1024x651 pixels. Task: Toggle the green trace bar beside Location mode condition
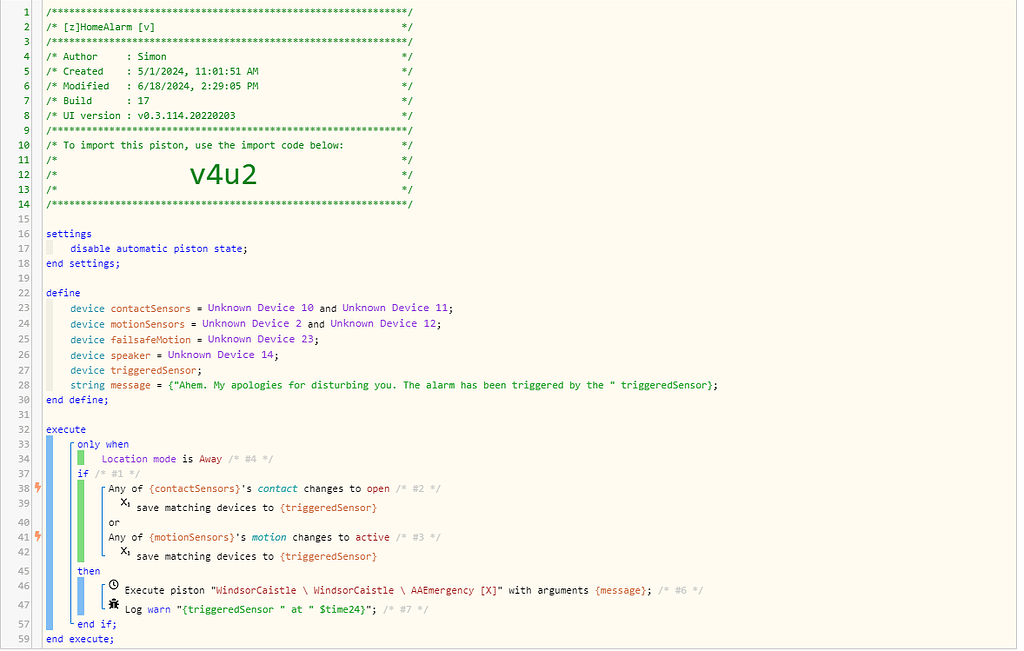point(80,459)
